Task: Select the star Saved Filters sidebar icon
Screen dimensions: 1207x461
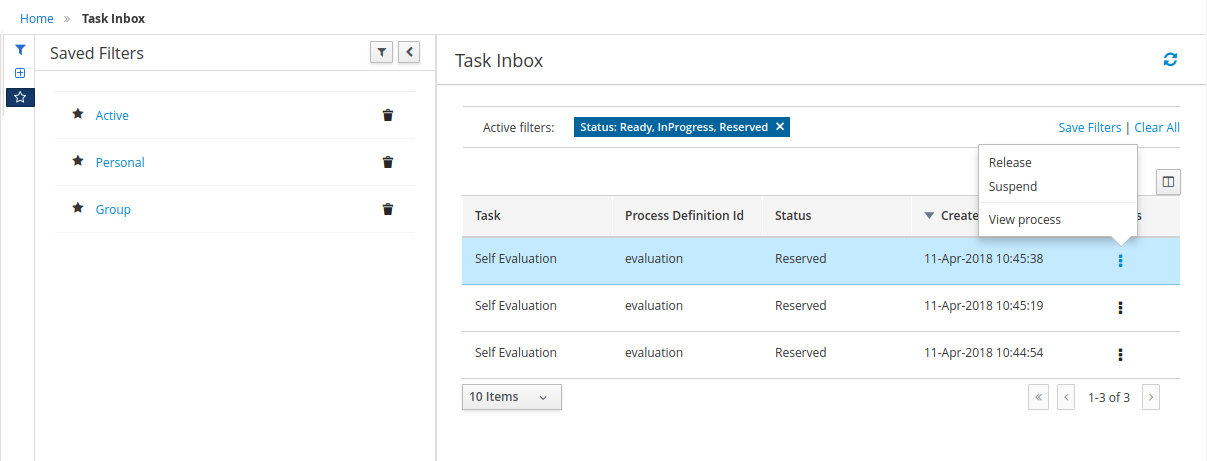Action: pos(20,97)
